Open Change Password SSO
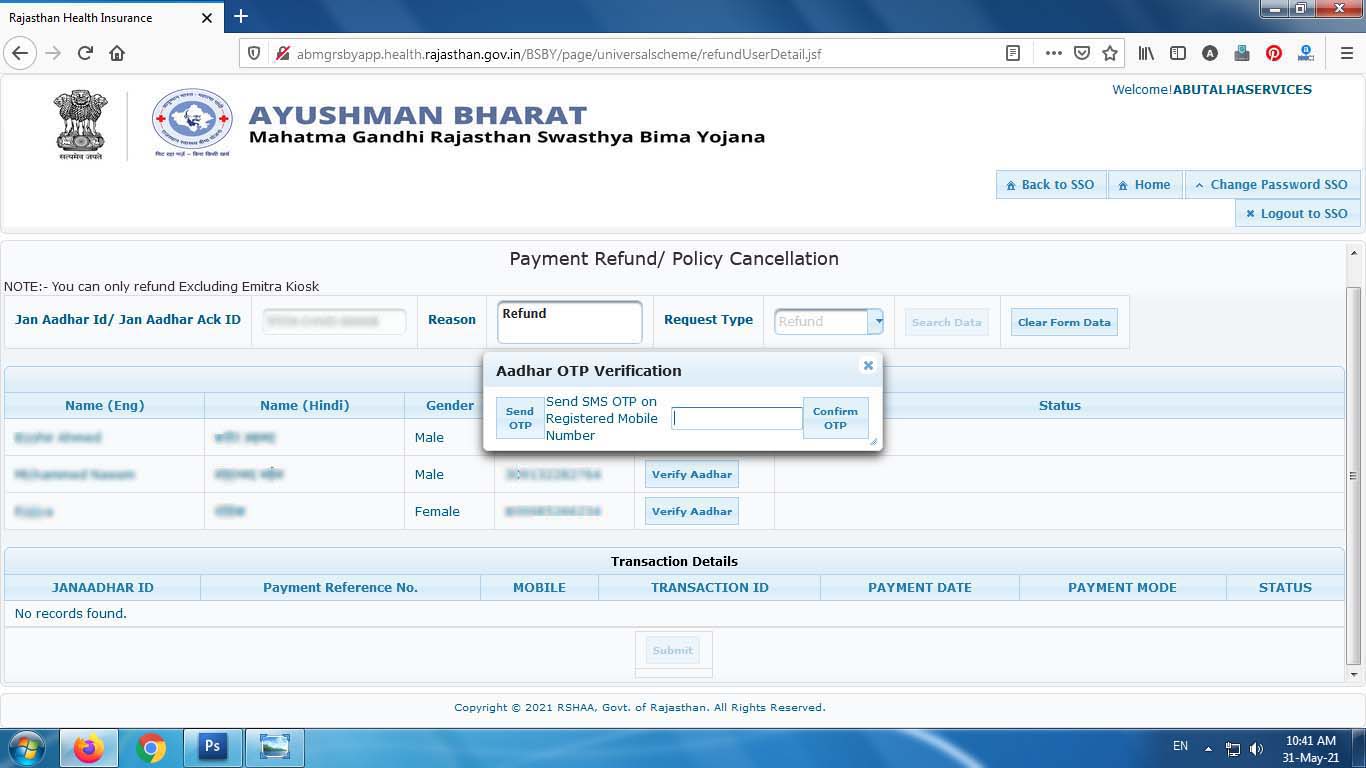Viewport: 1366px width, 768px height. 1272,185
